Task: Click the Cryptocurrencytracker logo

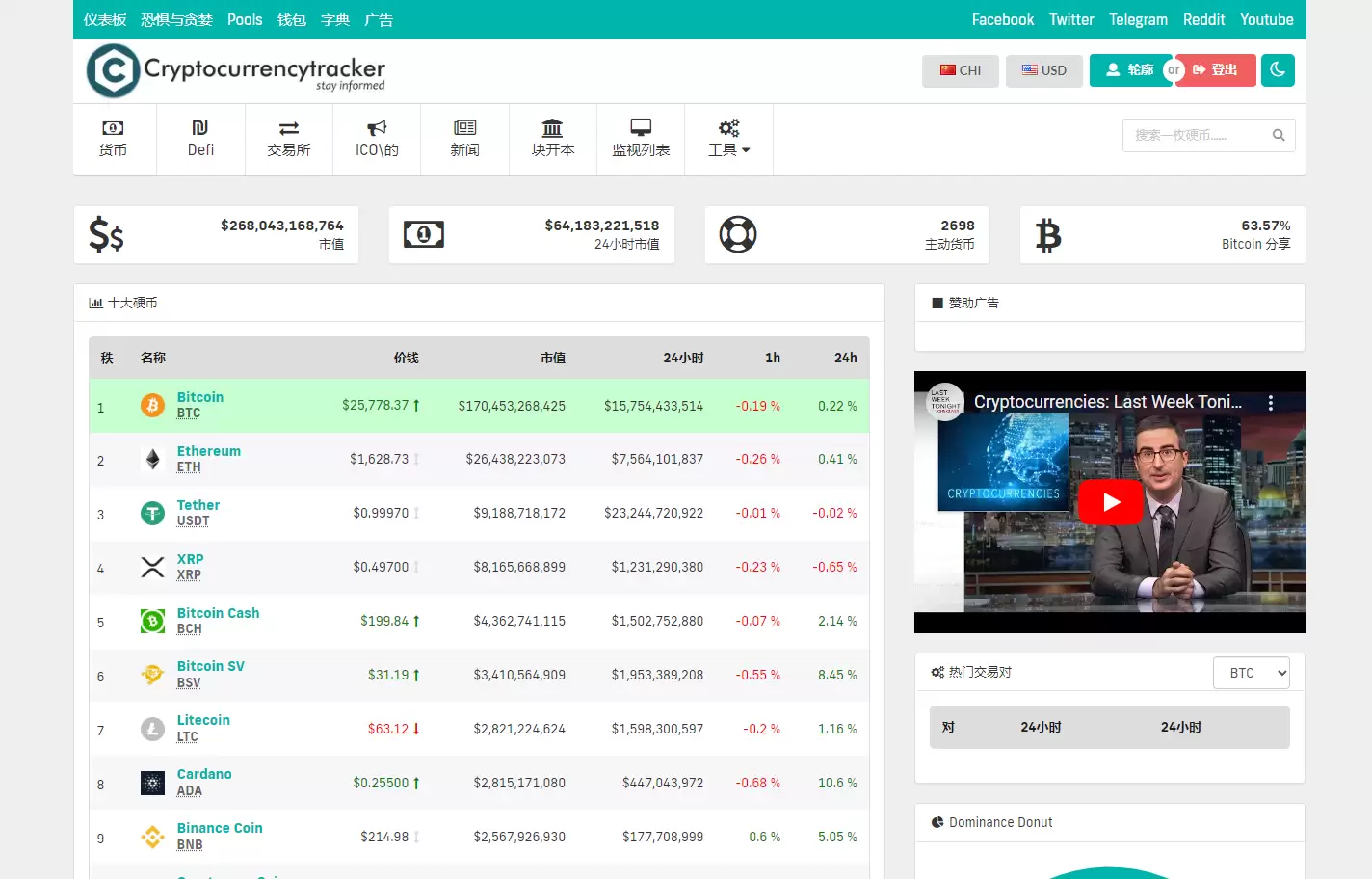Action: pyautogui.click(x=236, y=70)
